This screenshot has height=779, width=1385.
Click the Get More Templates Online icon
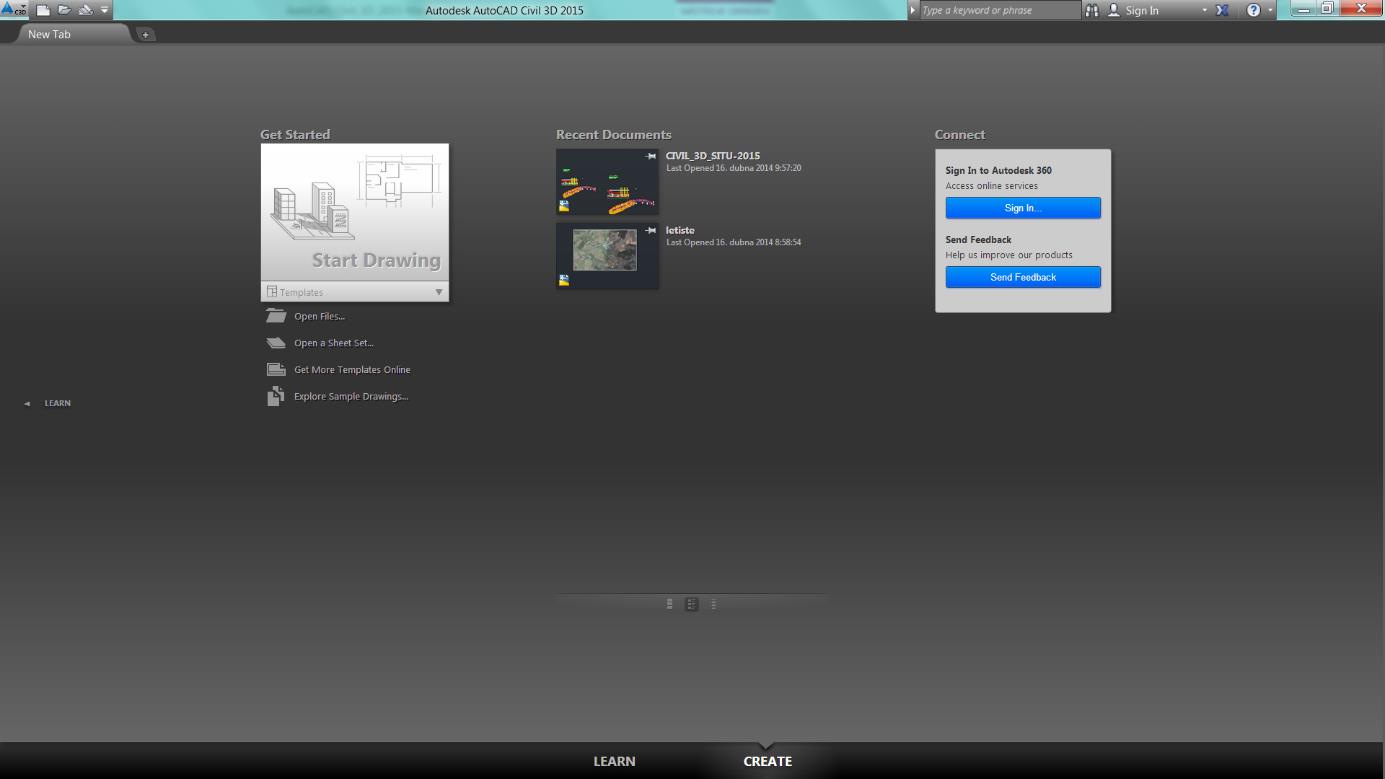point(276,370)
